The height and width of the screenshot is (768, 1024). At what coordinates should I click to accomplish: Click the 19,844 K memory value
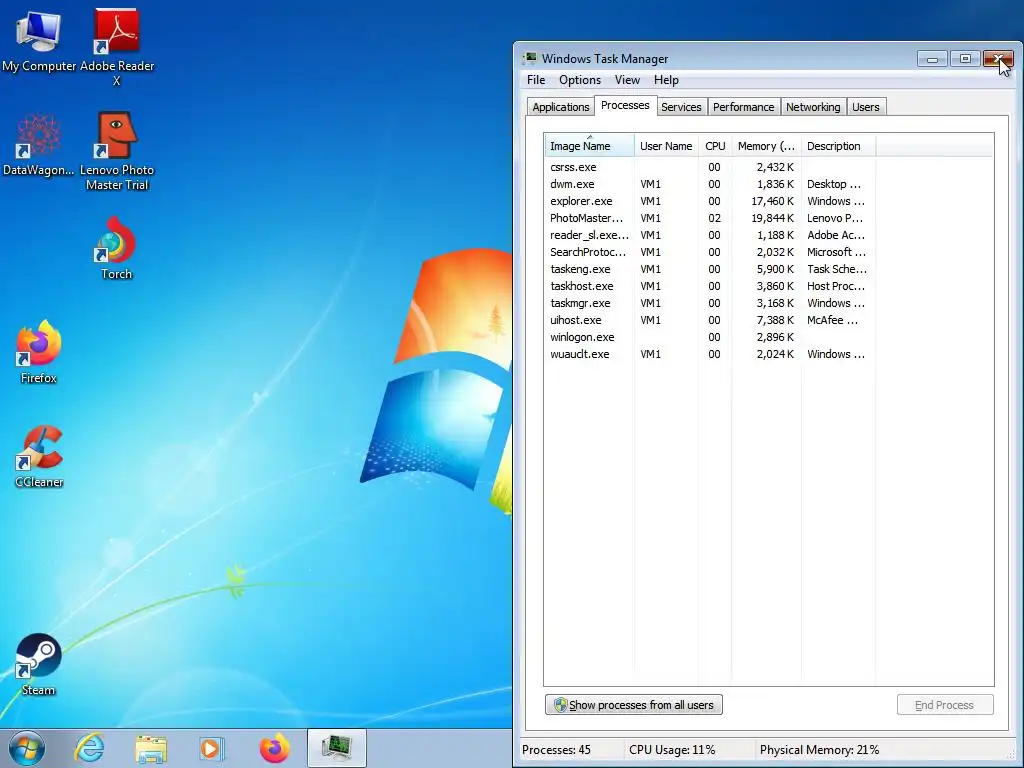[x=773, y=218]
